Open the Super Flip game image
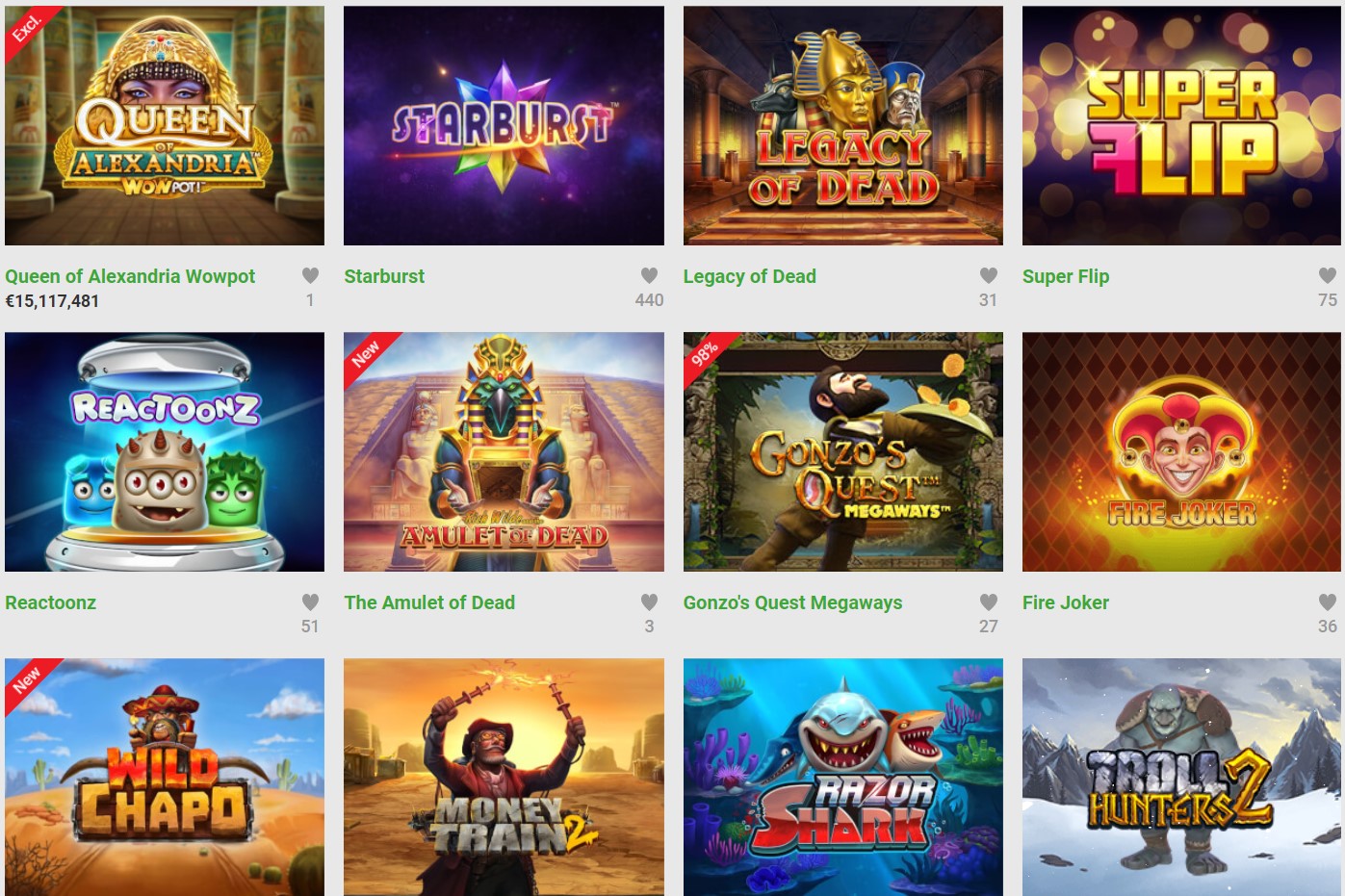The width and height of the screenshot is (1345, 896). (1181, 126)
